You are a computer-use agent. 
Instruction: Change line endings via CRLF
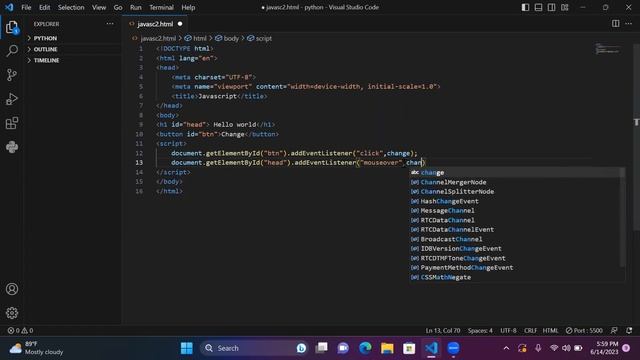click(530, 331)
